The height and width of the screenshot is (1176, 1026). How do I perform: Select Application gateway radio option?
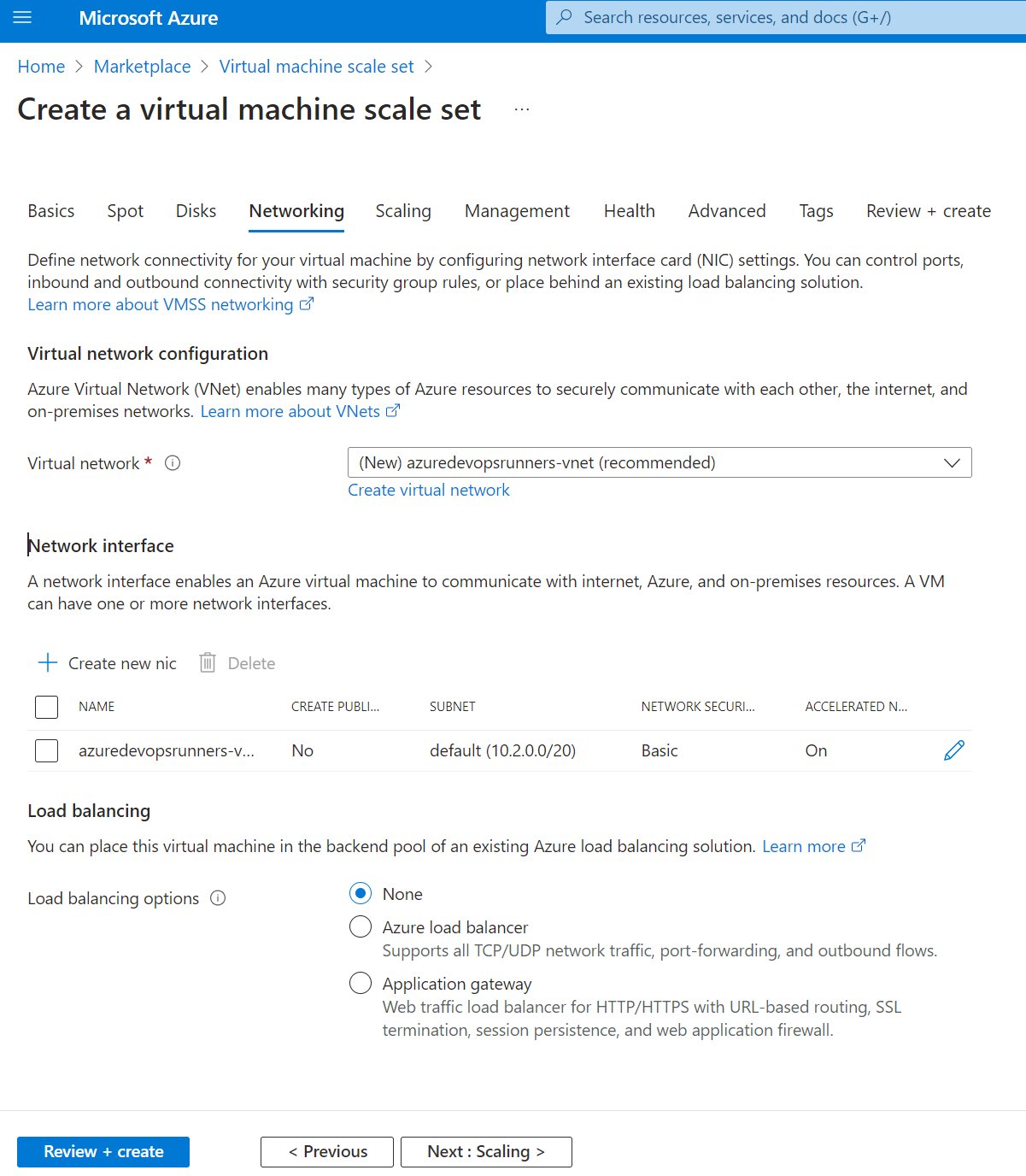(361, 984)
